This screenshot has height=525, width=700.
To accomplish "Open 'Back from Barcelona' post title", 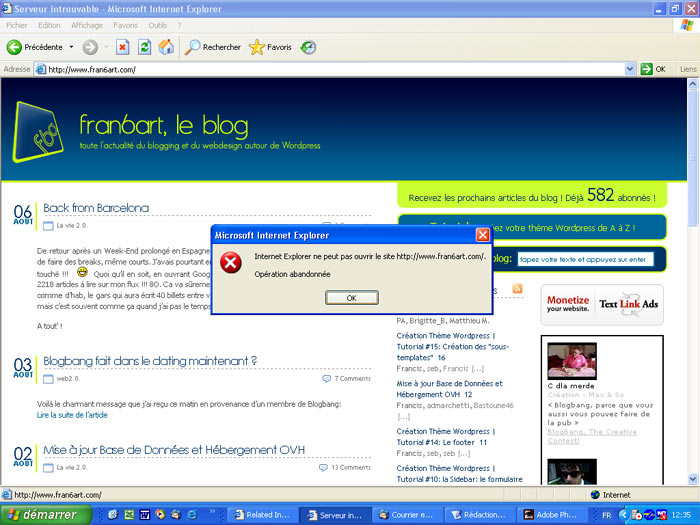I will click(x=96, y=208).
